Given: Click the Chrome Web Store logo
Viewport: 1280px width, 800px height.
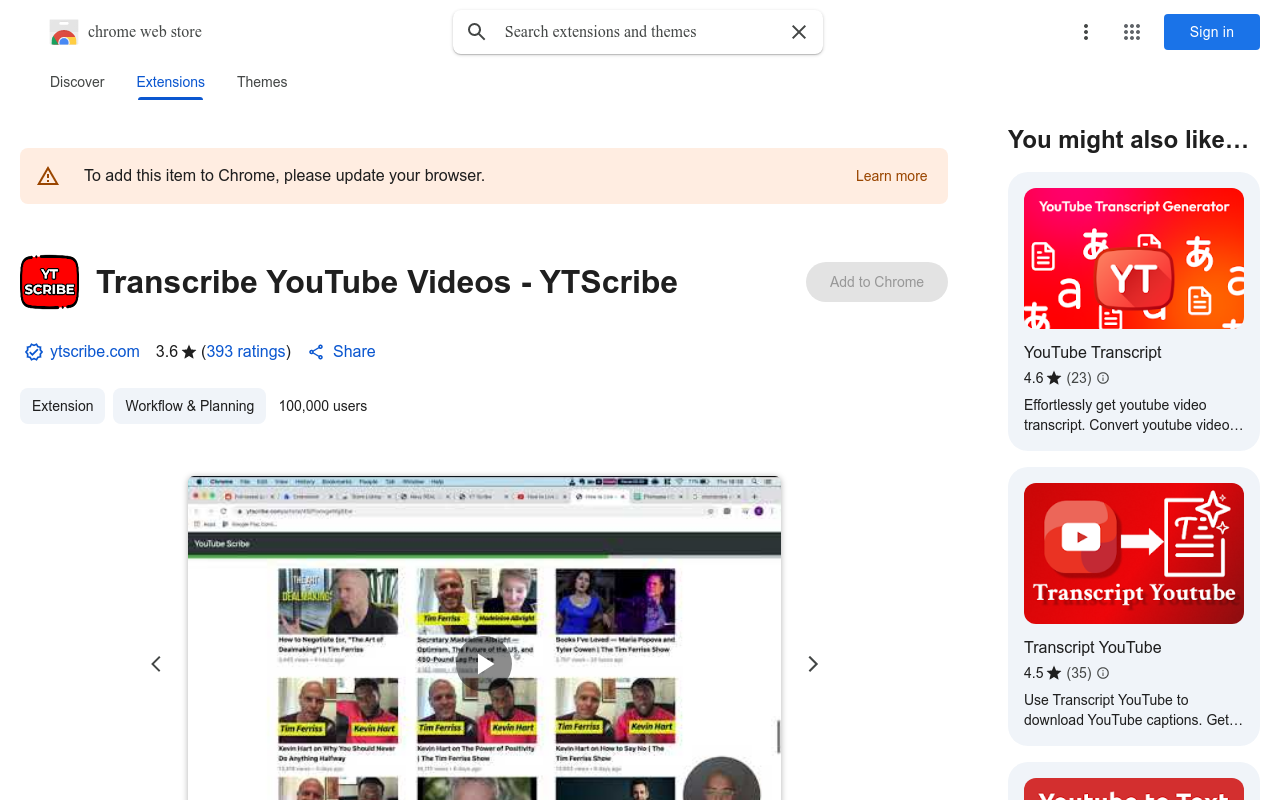Looking at the screenshot, I should (x=64, y=32).
